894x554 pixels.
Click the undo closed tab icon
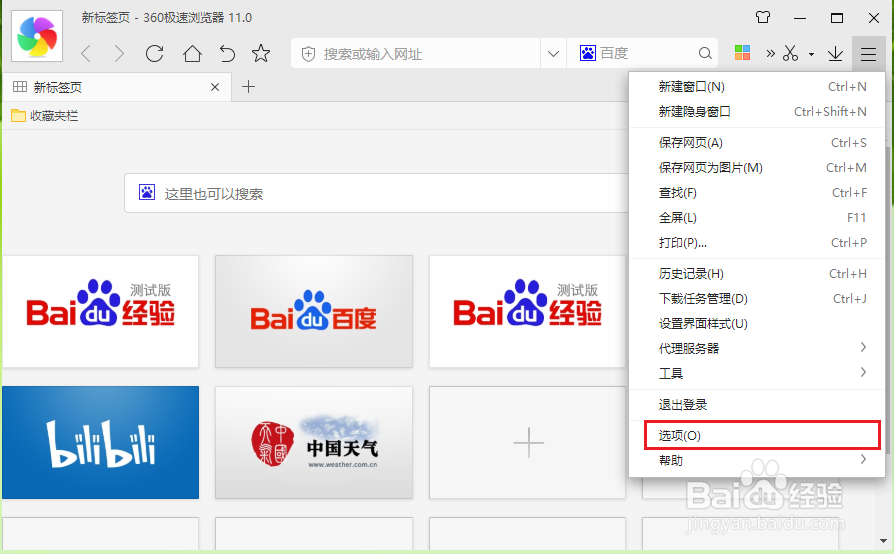tap(227, 54)
